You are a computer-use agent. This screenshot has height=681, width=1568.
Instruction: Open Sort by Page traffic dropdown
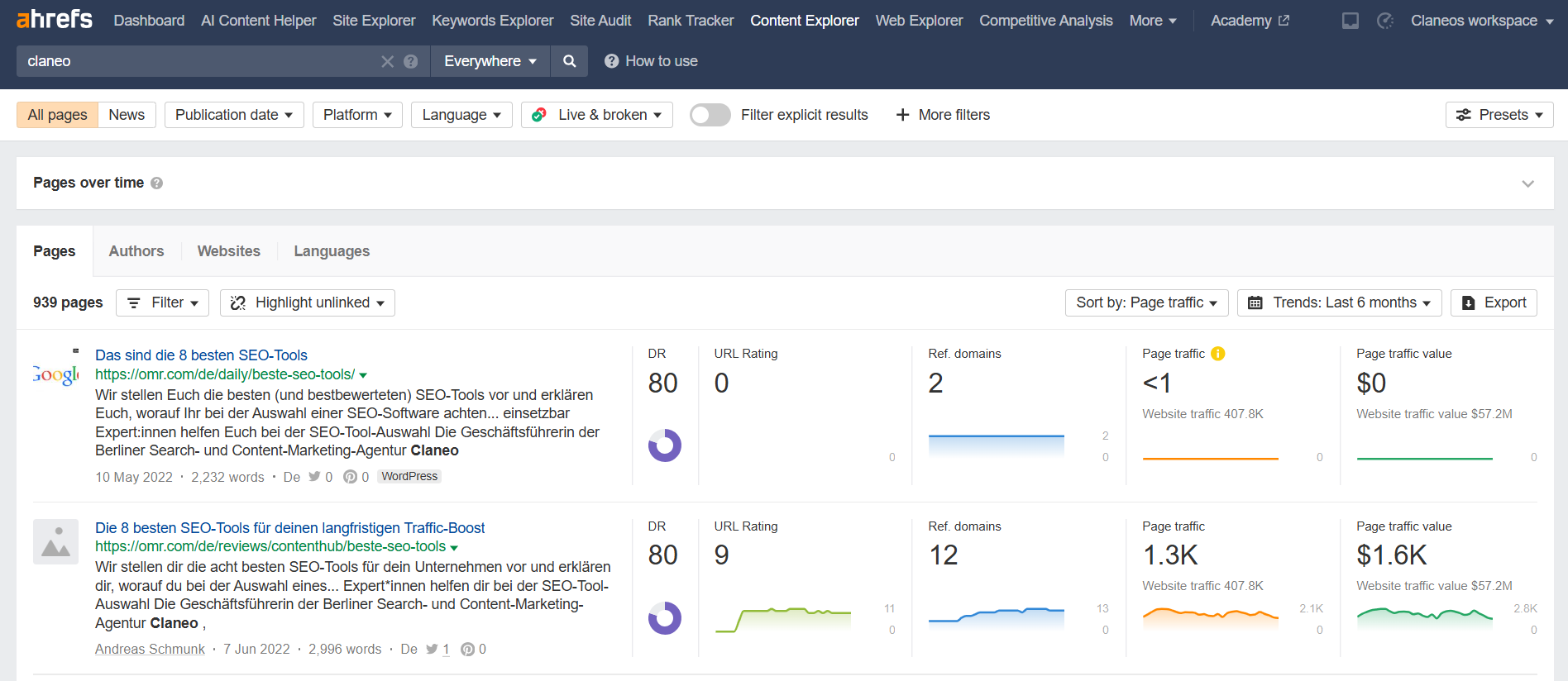coord(1146,302)
